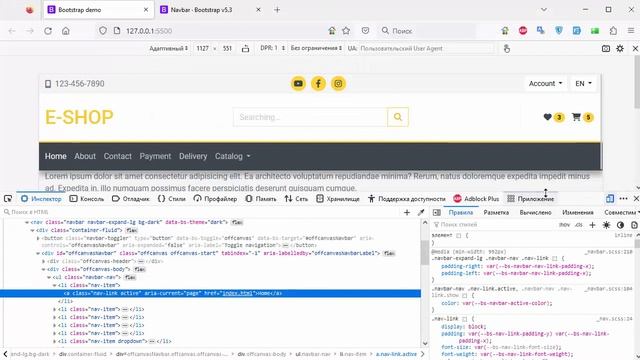Toggle print media simulation
This screenshot has width=640, height=360.
coord(634,225)
